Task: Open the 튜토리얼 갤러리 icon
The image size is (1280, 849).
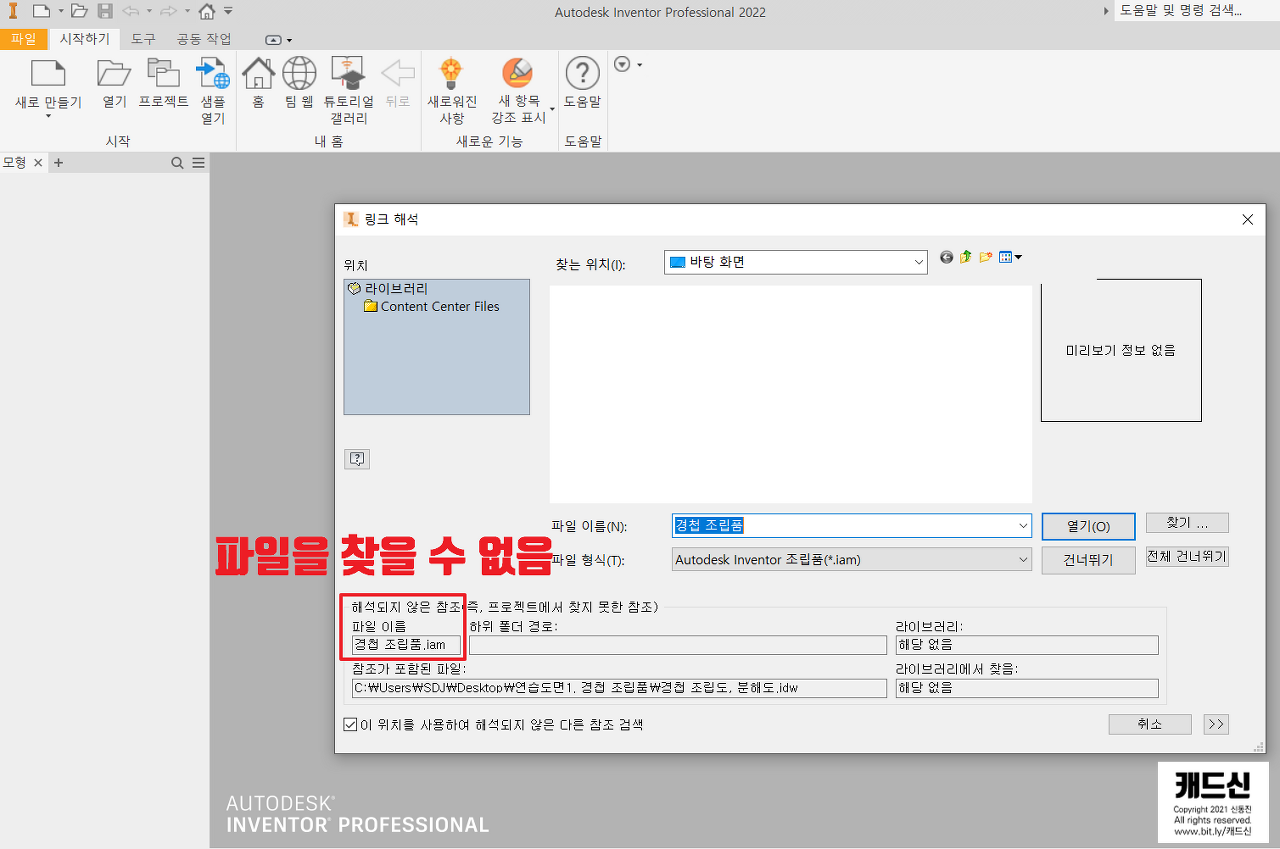Action: [x=349, y=73]
